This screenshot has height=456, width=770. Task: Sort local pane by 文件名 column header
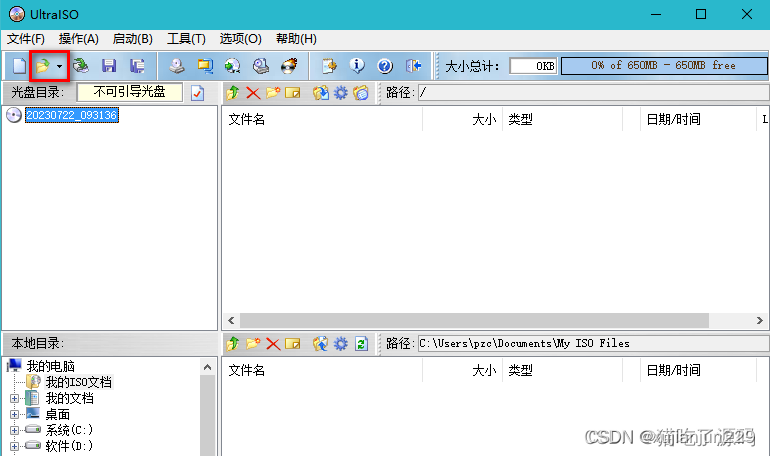tap(322, 370)
